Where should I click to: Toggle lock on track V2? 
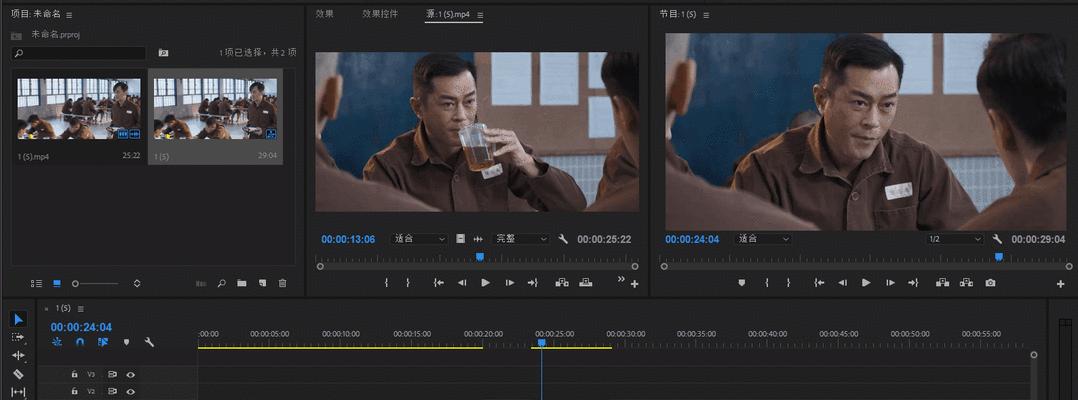click(x=74, y=391)
